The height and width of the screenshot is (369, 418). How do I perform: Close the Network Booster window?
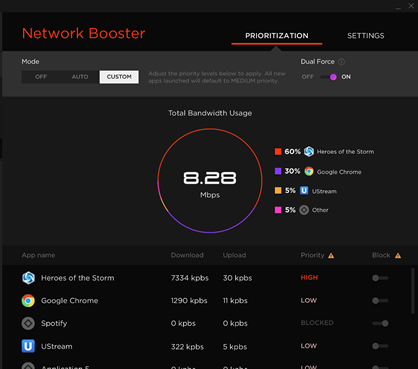[x=411, y=6]
